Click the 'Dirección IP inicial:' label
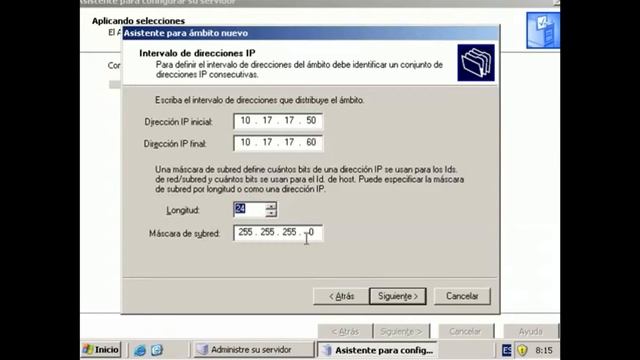This screenshot has width=640, height=360. [179, 122]
